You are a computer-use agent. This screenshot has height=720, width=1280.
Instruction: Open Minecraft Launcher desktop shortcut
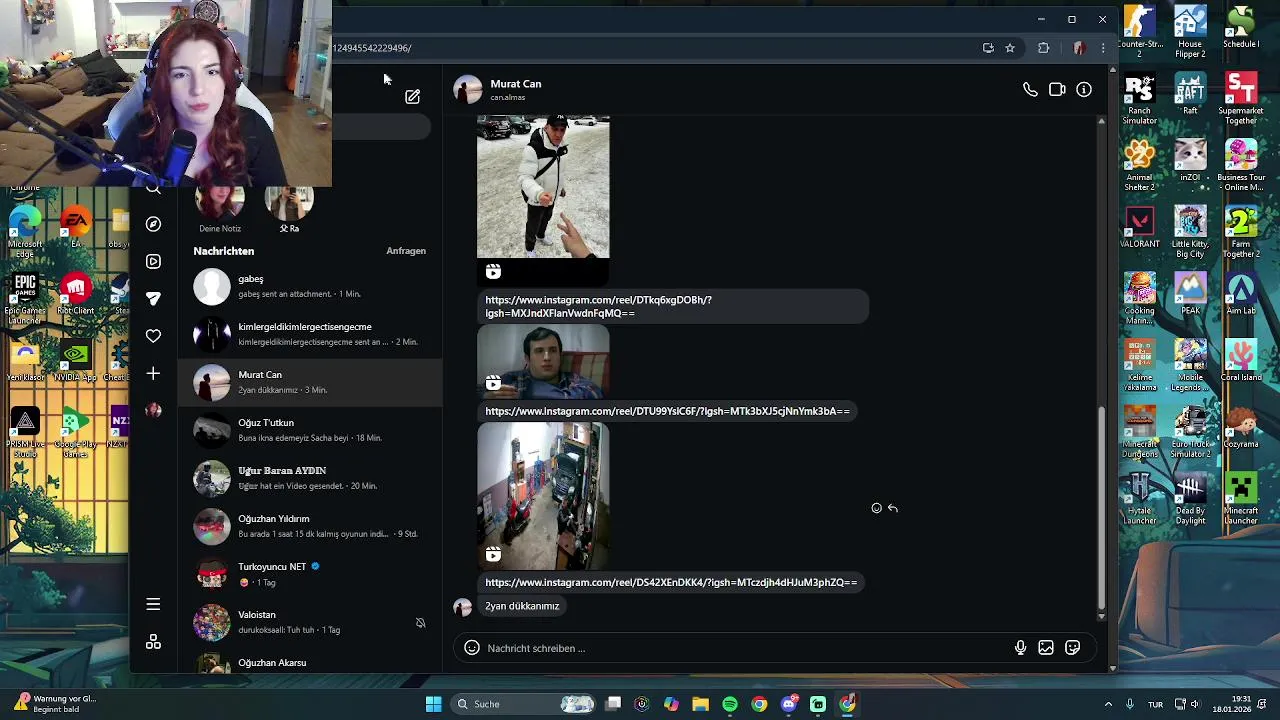[1241, 499]
